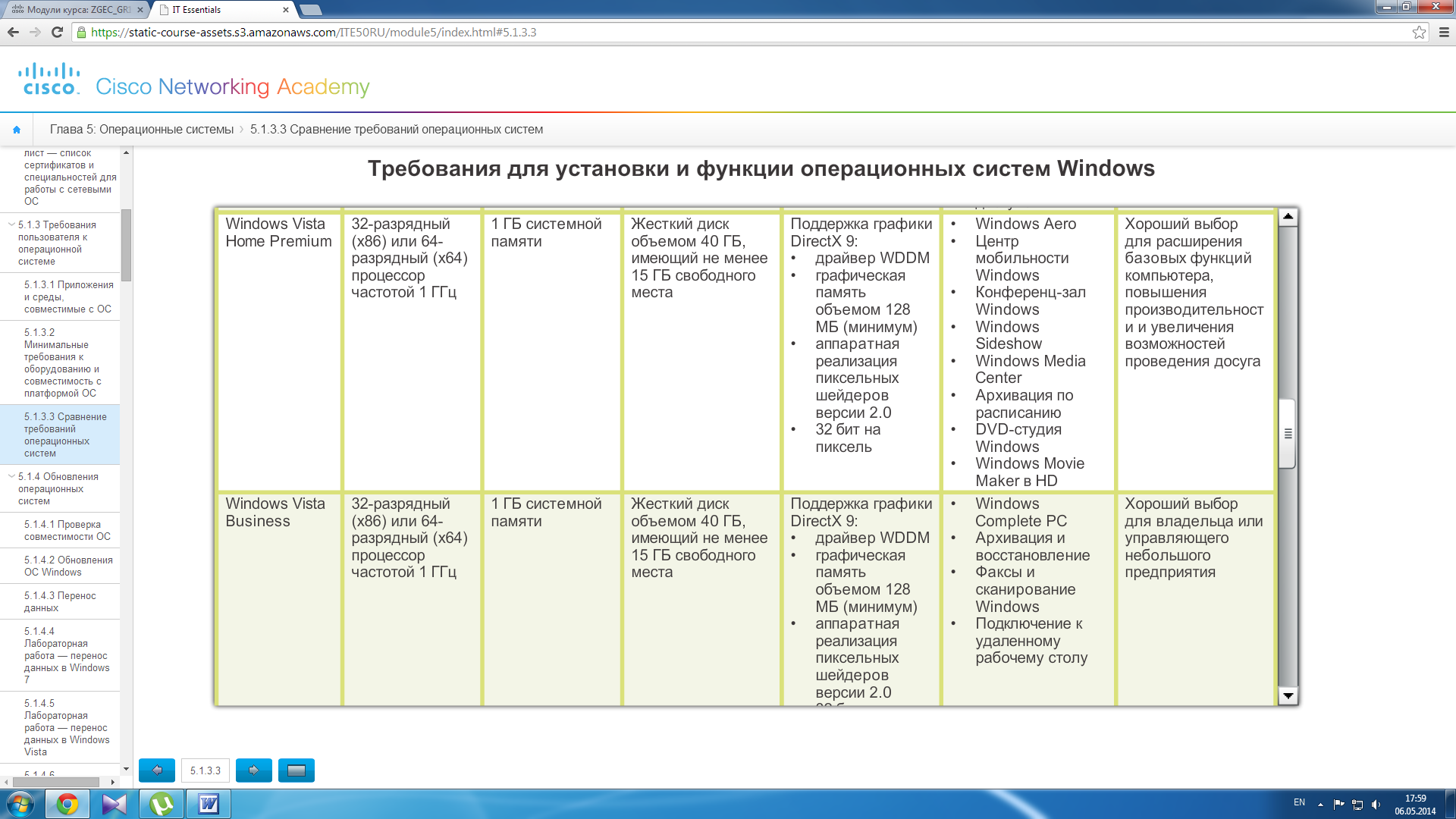This screenshot has height=819, width=1456.
Task: Bookmark this page with the star icon
Action: click(1419, 32)
